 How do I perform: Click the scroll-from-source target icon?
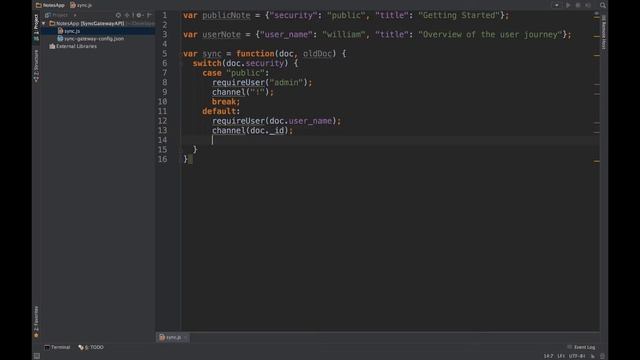(118, 15)
